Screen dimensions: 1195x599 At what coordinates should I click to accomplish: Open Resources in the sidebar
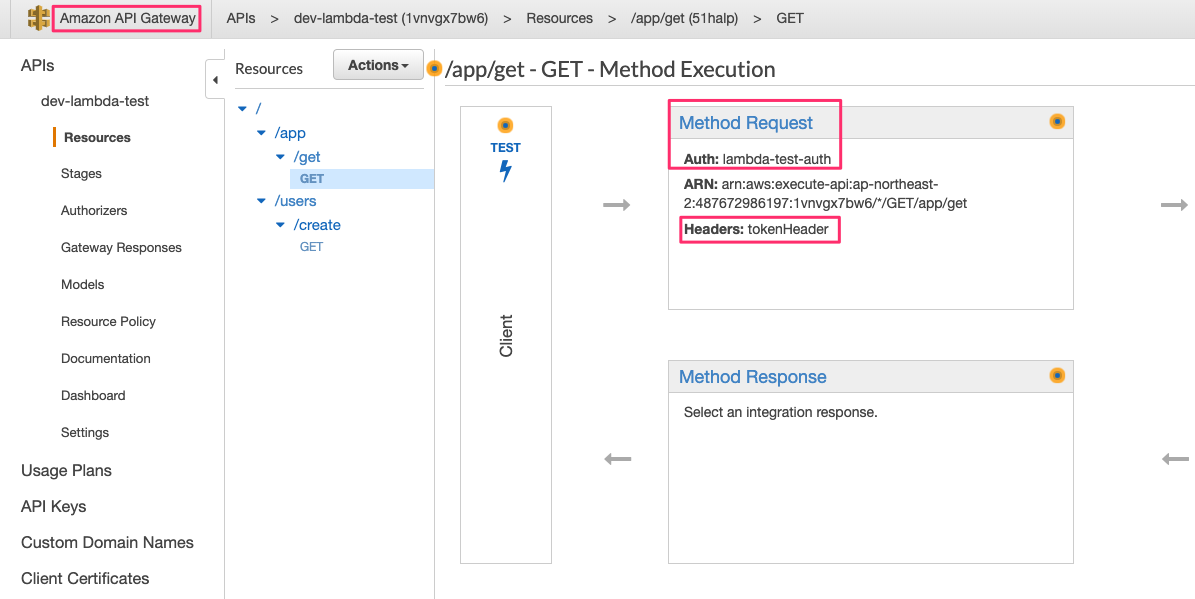coord(97,138)
